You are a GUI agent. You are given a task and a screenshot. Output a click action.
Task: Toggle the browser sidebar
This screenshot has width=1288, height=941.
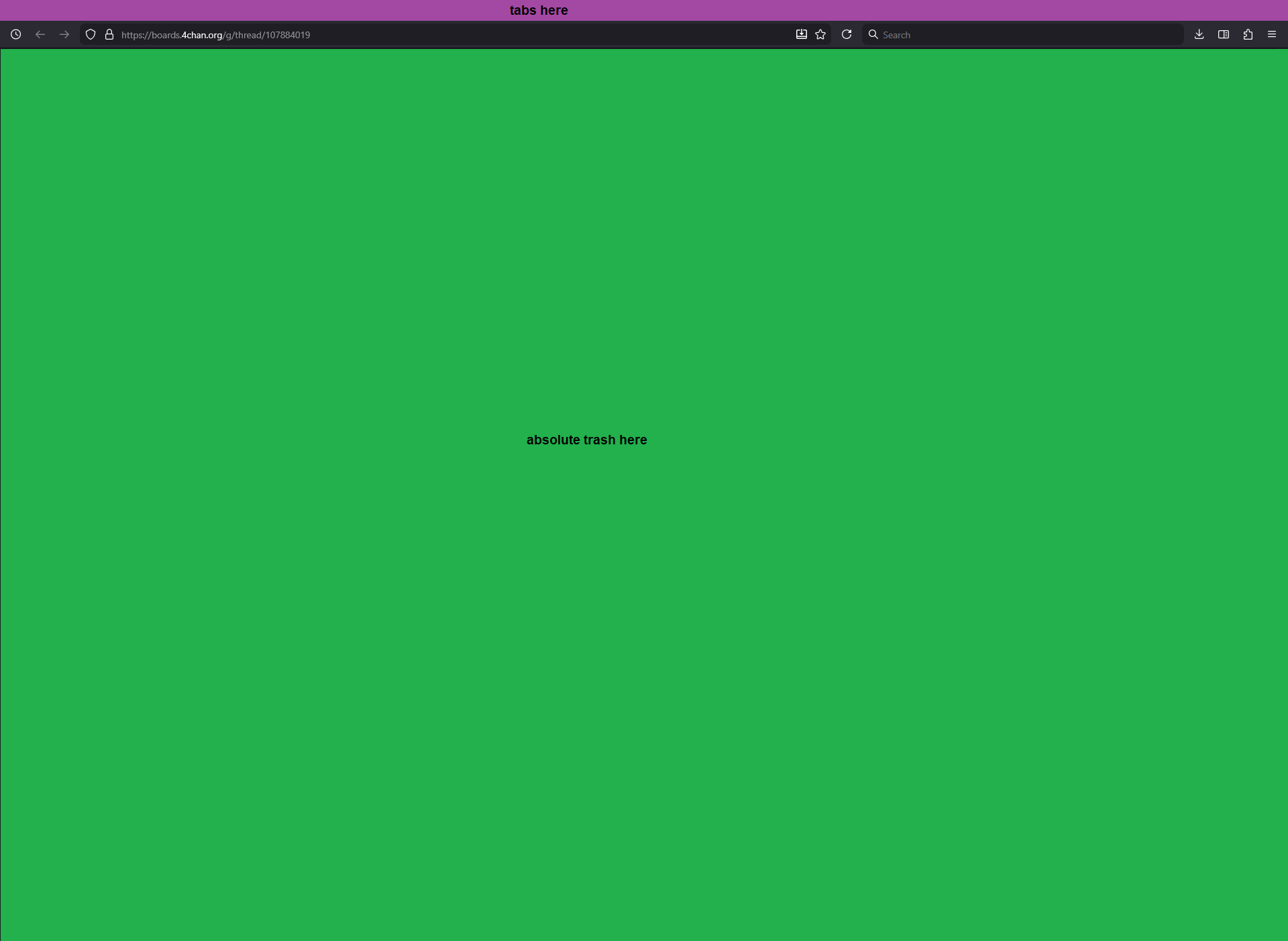pos(1224,34)
